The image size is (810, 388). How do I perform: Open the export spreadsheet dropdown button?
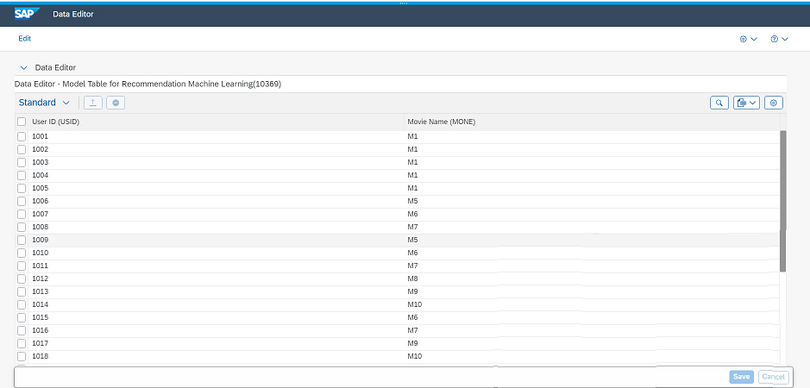[746, 103]
